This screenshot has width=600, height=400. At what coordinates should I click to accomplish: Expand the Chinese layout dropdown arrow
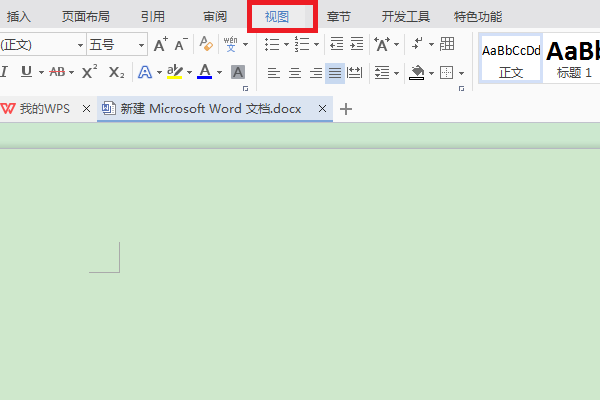point(396,45)
